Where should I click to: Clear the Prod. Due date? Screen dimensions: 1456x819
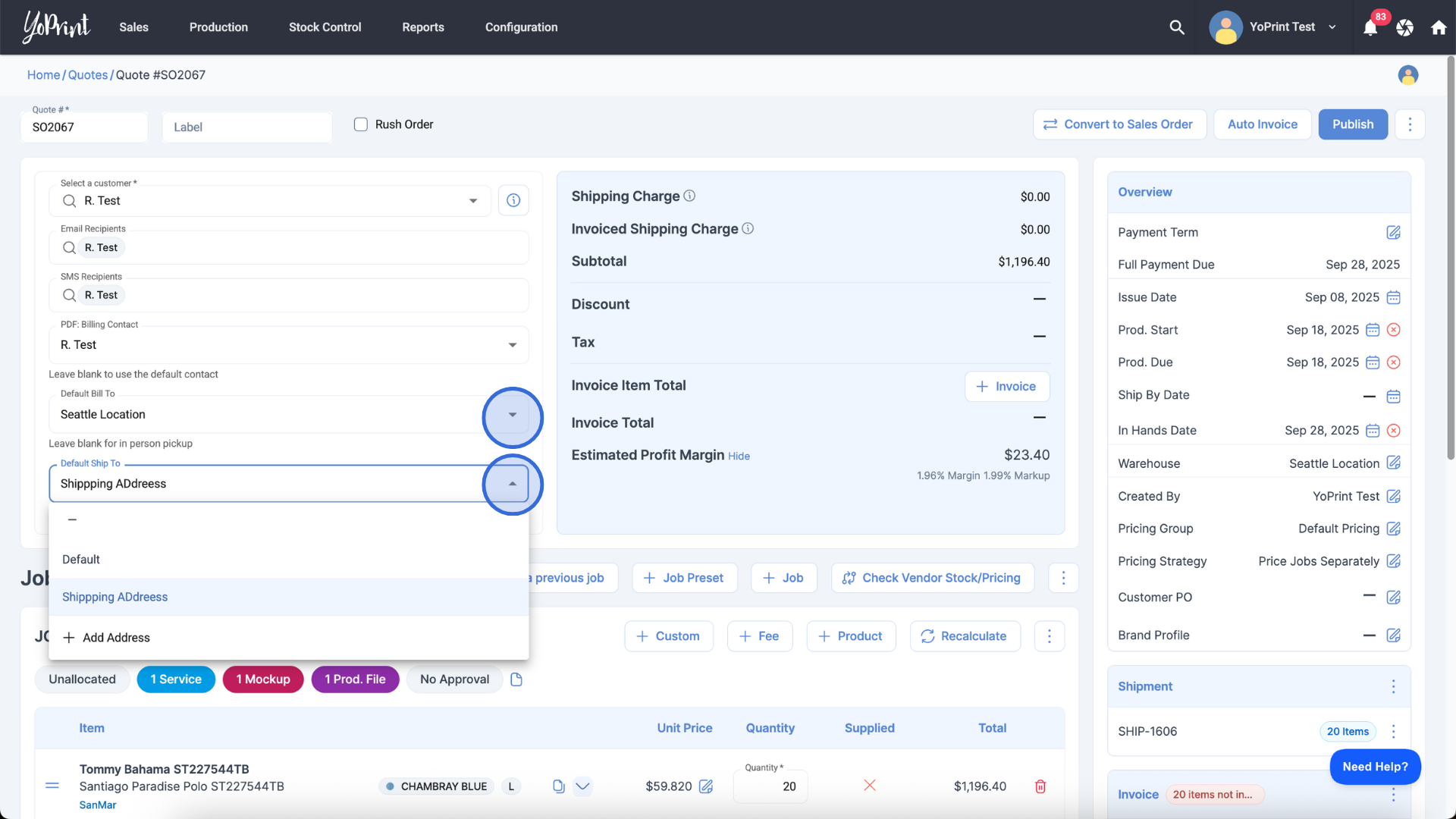pos(1393,362)
